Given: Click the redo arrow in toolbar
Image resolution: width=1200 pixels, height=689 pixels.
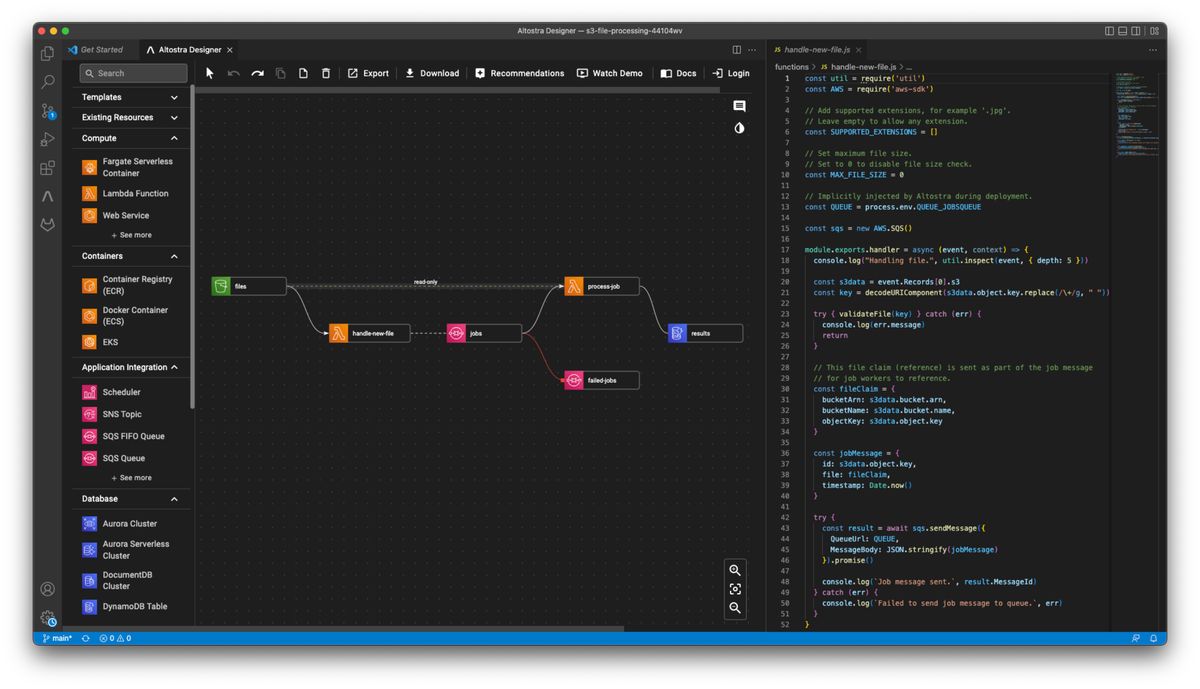Looking at the screenshot, I should (x=257, y=73).
